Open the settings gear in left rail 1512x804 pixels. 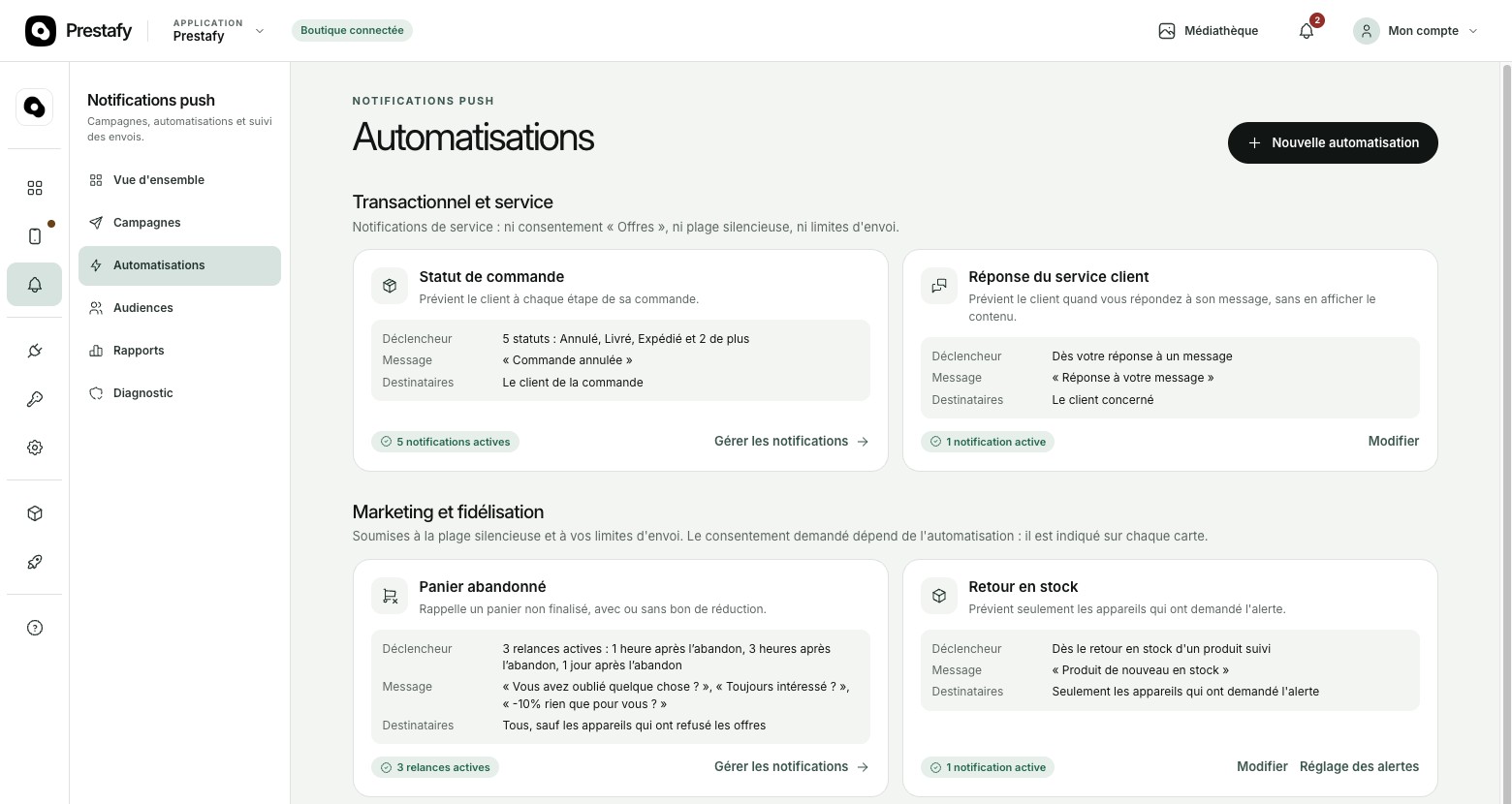pos(35,448)
